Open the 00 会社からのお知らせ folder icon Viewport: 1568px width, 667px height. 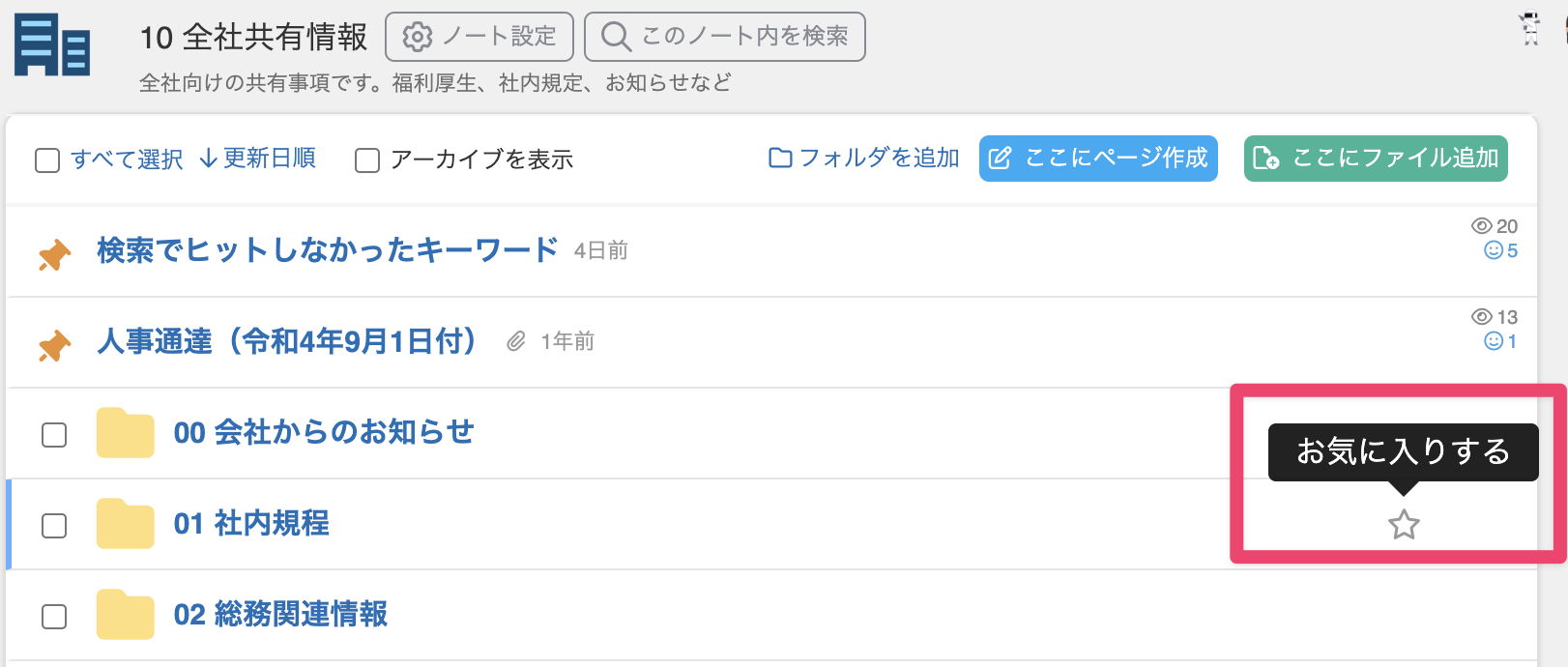coord(126,433)
